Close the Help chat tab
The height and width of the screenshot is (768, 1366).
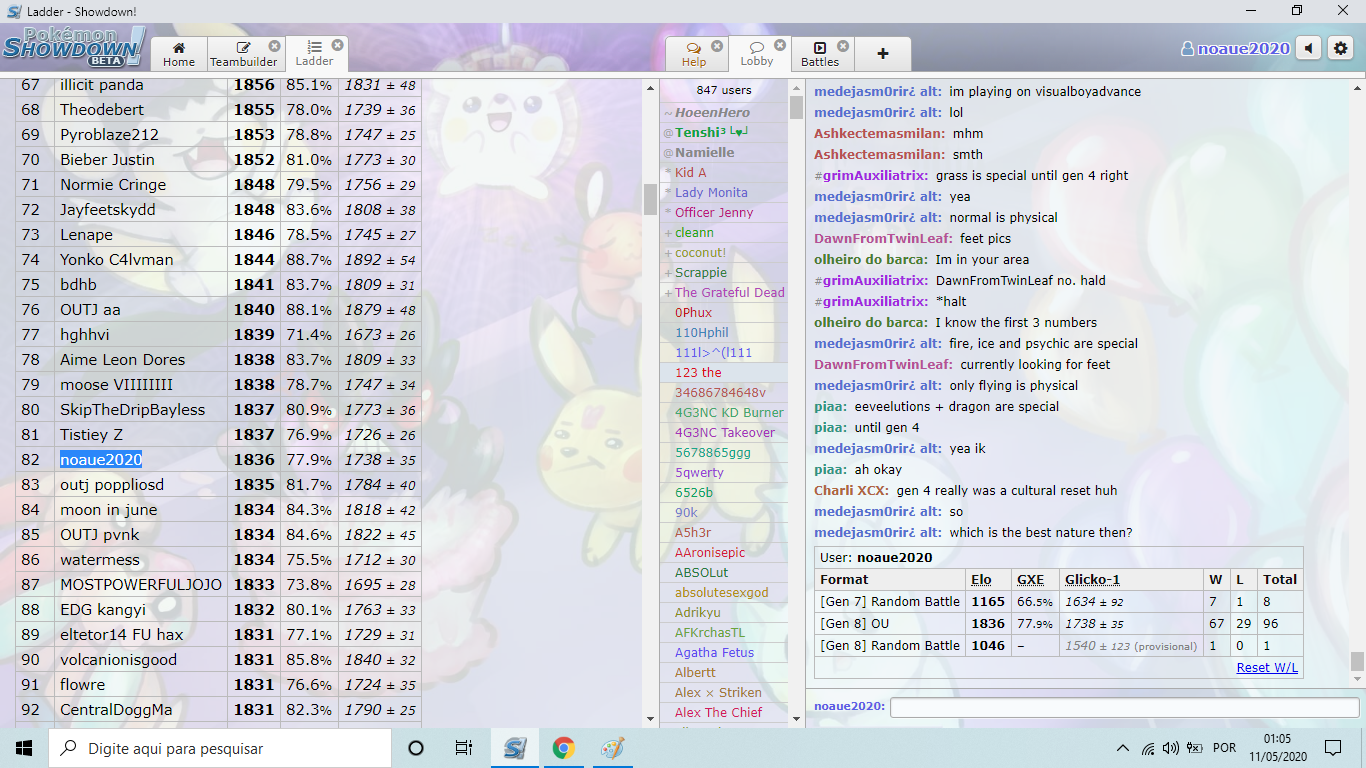(717, 46)
